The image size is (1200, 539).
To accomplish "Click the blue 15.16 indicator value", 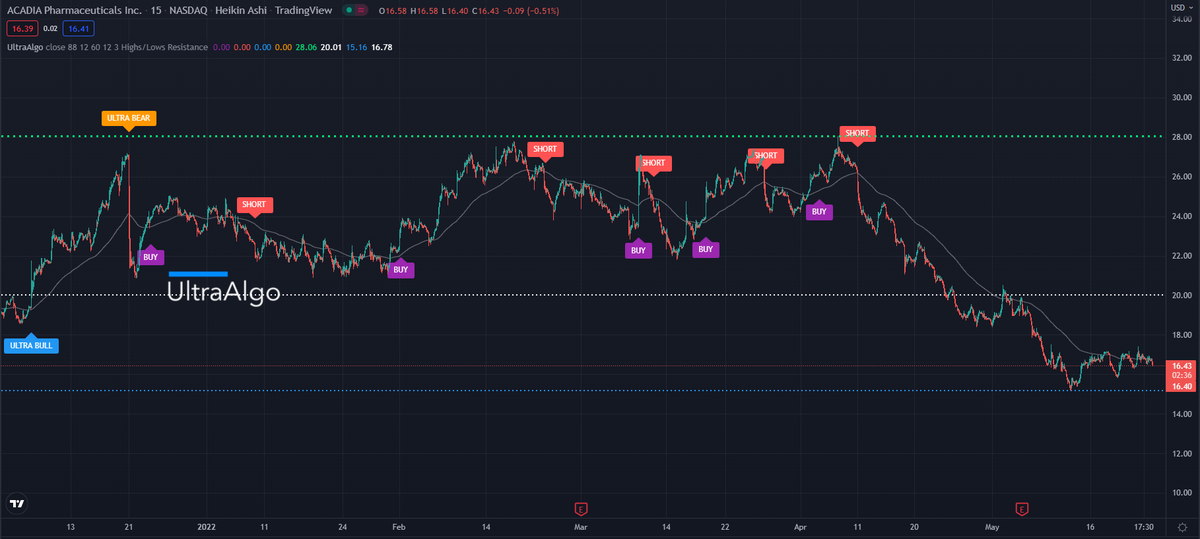I will (x=354, y=47).
